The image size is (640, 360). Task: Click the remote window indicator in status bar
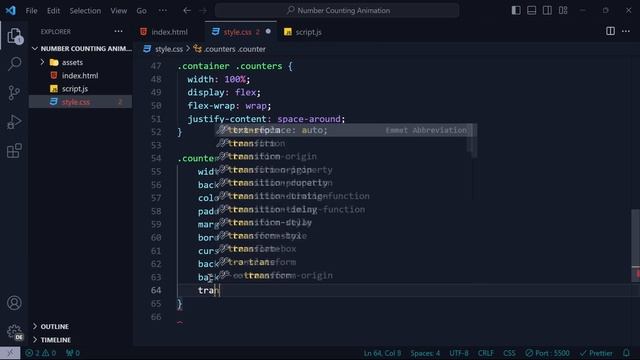pyautogui.click(x=10, y=353)
